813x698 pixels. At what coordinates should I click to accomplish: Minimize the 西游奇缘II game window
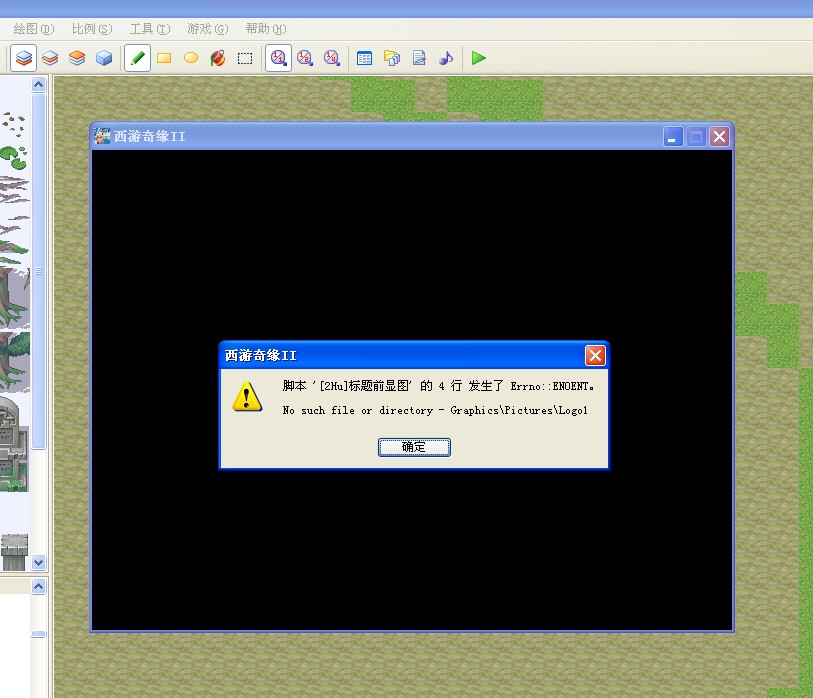point(673,137)
